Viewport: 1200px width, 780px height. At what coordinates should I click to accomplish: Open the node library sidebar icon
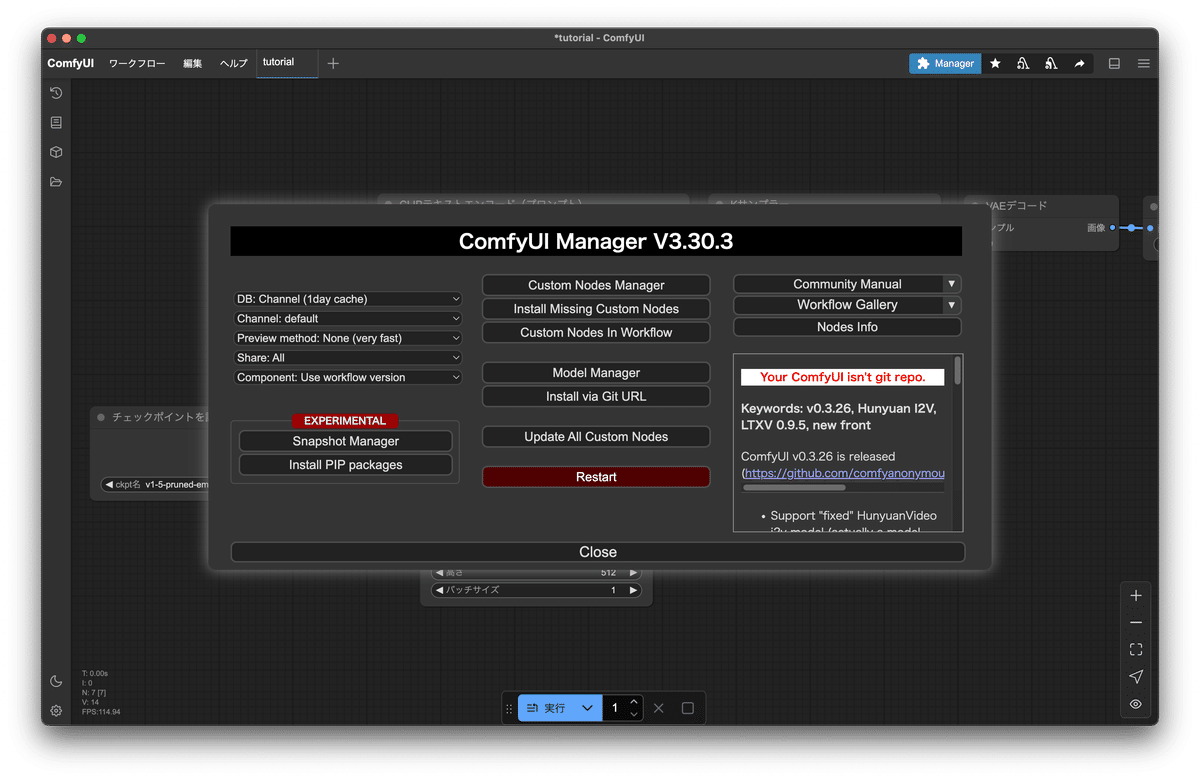(x=56, y=122)
